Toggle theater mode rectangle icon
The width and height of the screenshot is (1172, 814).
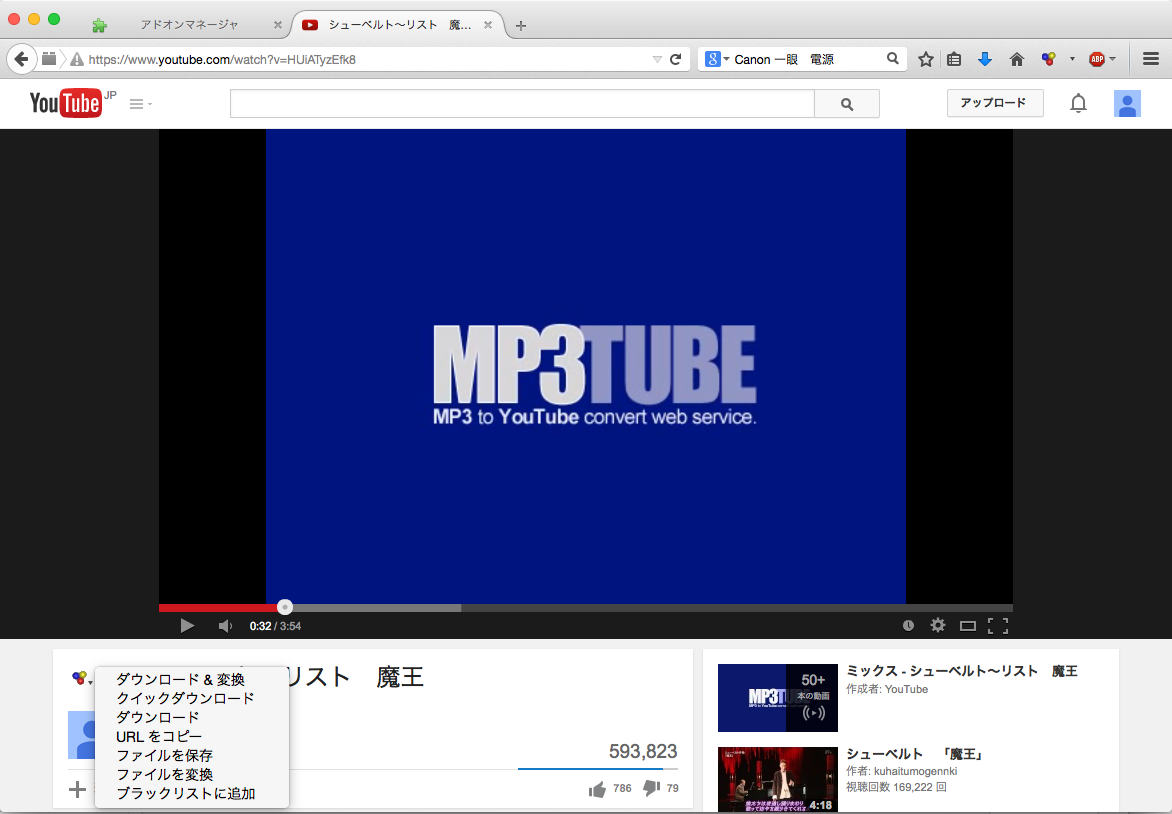tap(968, 626)
